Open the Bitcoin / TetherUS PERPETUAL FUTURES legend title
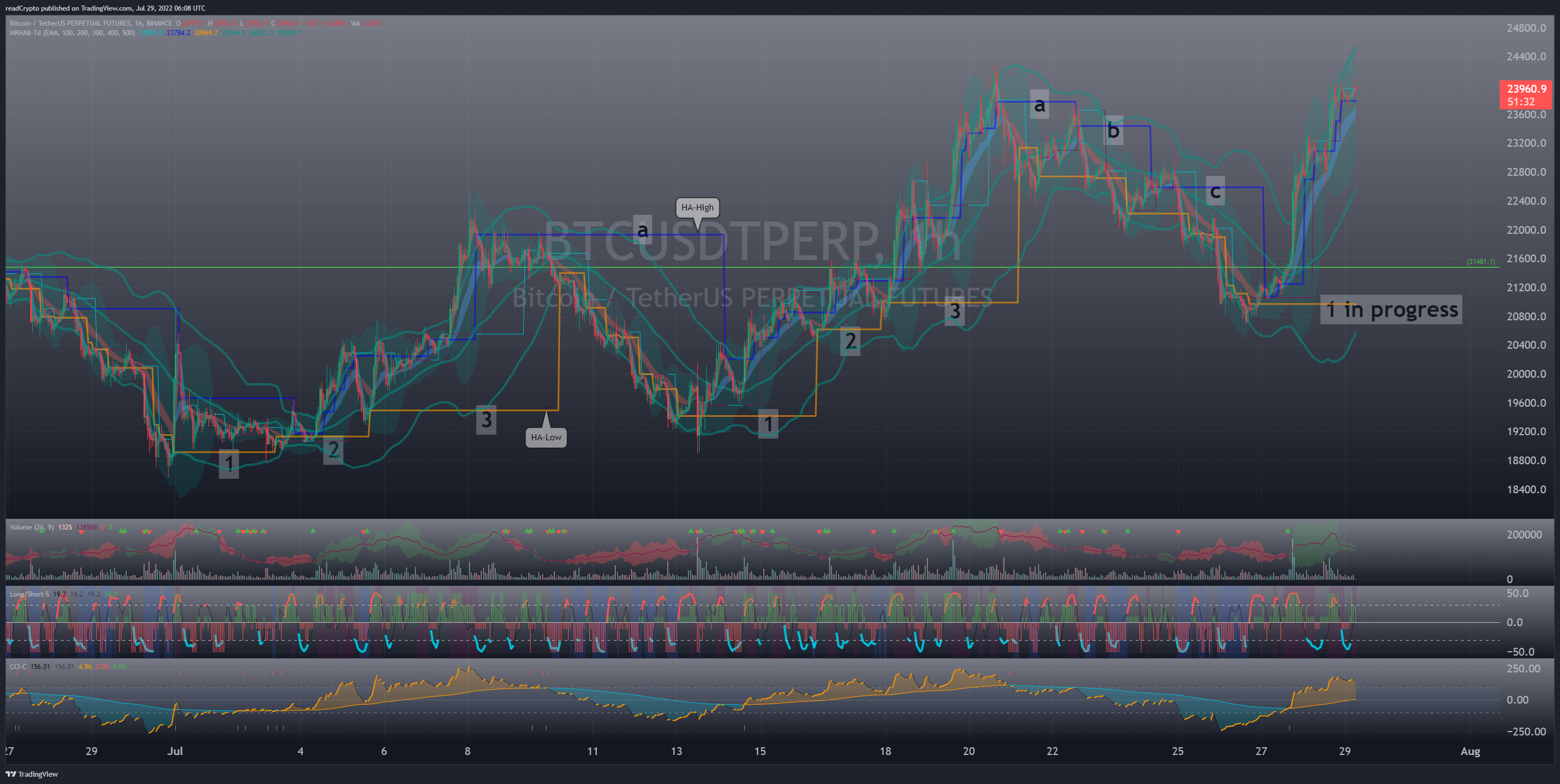The image size is (1560, 784). (91, 23)
